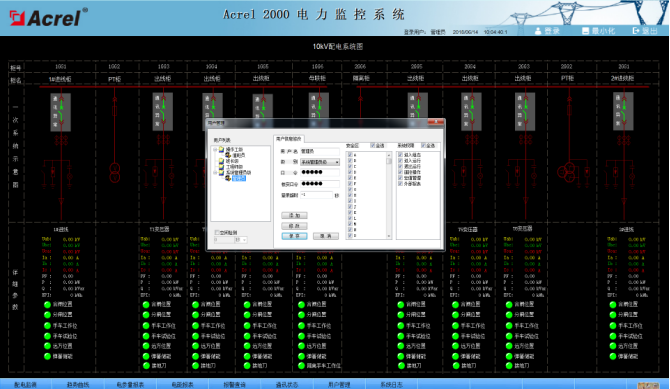
Task: Open 趋势曲线 in bottom menu
Action: pyautogui.click(x=78, y=385)
